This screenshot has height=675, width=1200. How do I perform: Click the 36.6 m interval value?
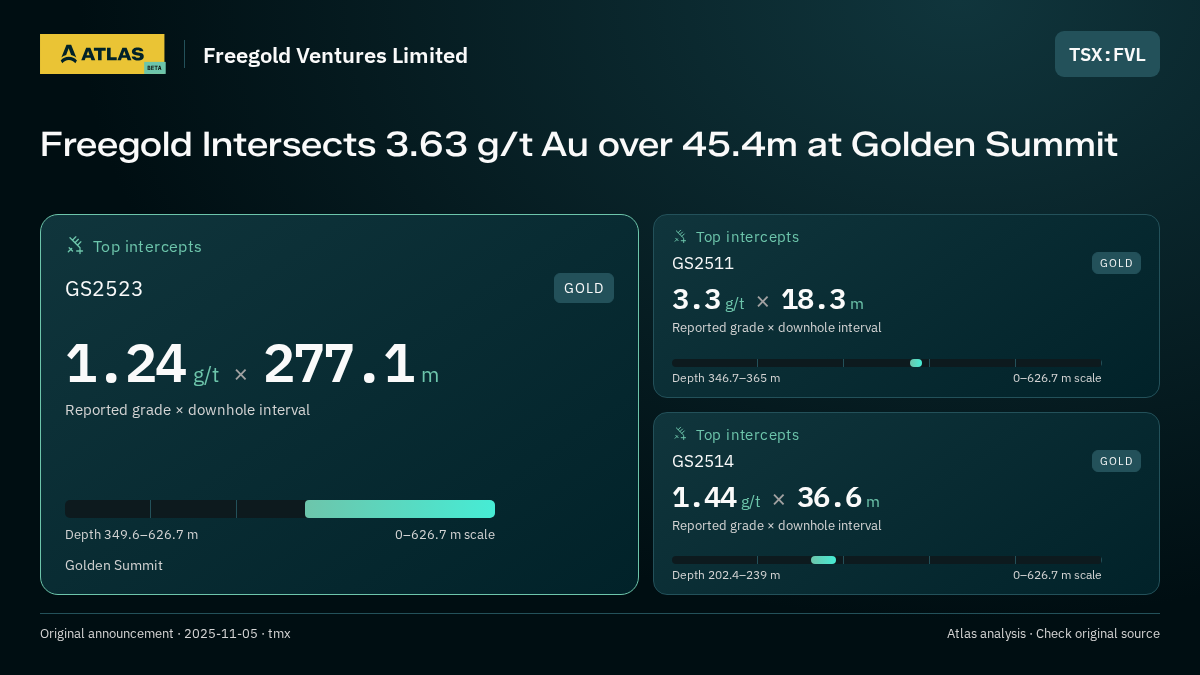click(x=838, y=498)
